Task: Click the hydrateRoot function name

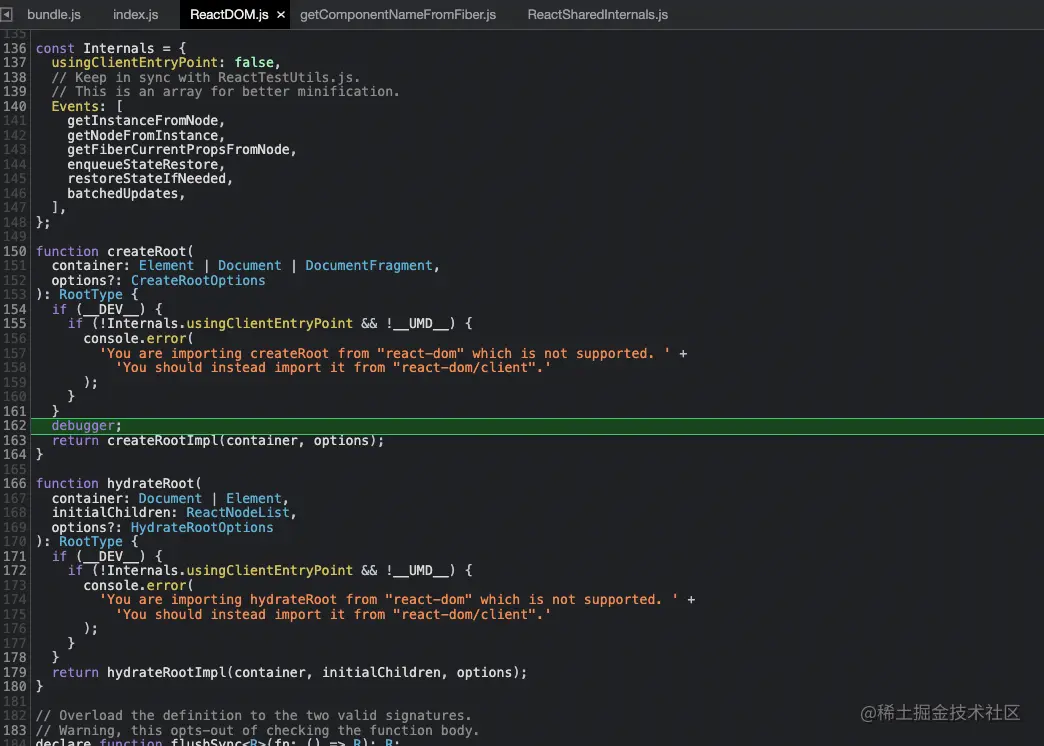Action: click(150, 484)
